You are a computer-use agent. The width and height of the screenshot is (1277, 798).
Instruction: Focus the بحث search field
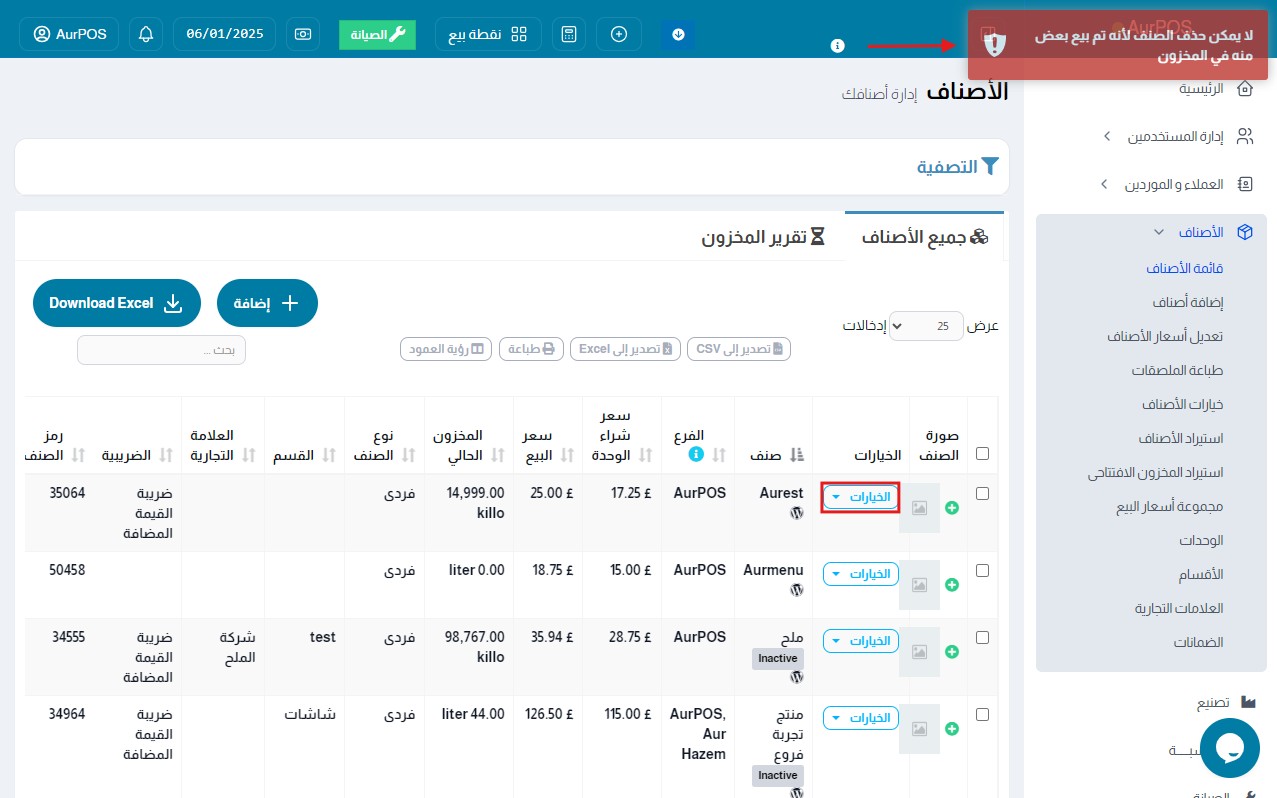161,350
